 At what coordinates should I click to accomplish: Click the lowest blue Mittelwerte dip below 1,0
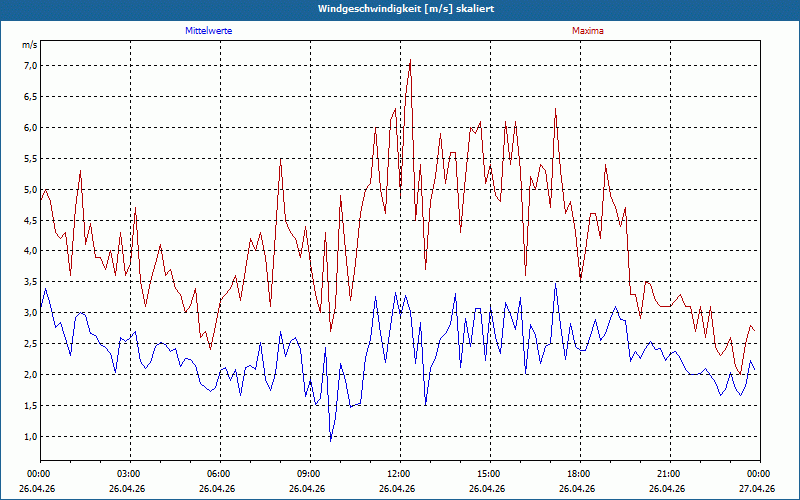point(331,440)
